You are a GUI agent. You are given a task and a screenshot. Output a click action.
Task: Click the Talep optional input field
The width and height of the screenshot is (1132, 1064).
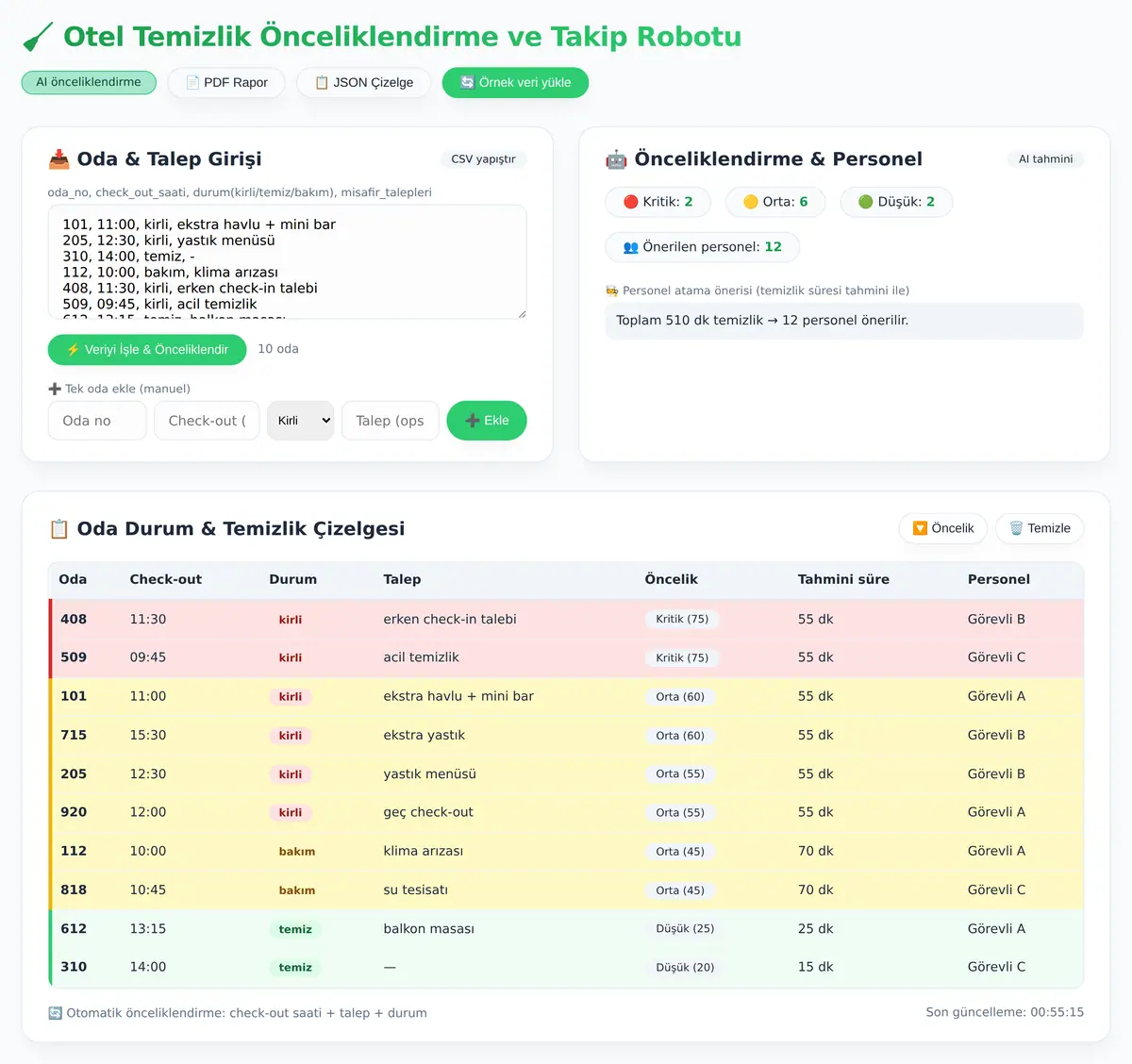390,421
